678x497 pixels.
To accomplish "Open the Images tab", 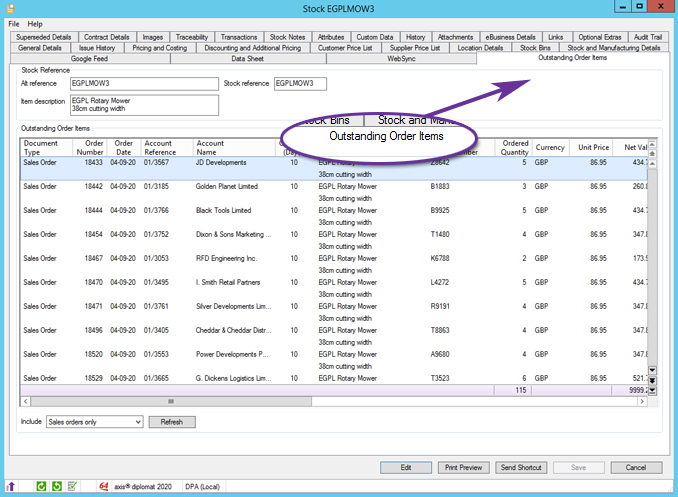I will pyautogui.click(x=153, y=37).
